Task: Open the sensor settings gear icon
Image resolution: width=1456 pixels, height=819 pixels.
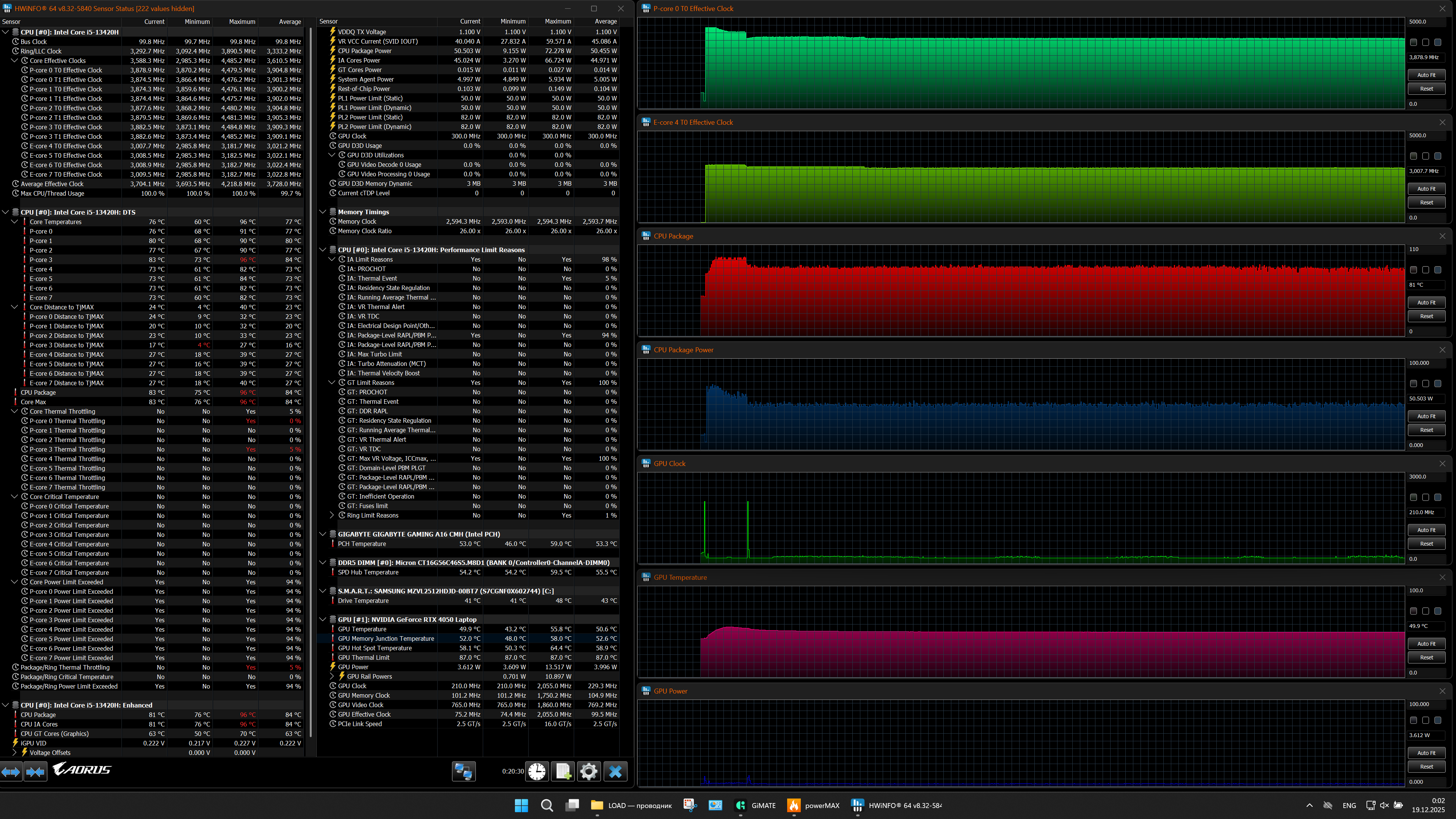Action: pos(588,772)
